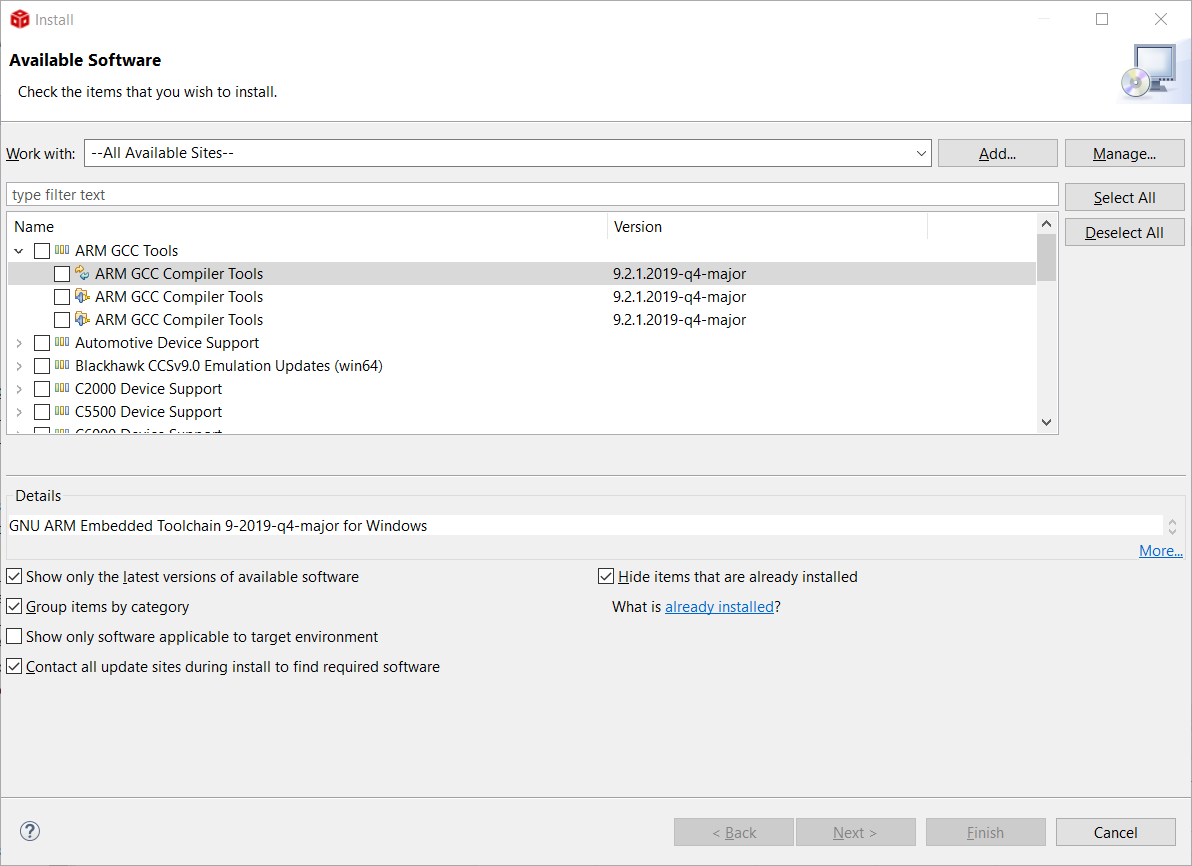Toggle Group items by category checkbox
Screen dimensions: 1192x866
14,606
